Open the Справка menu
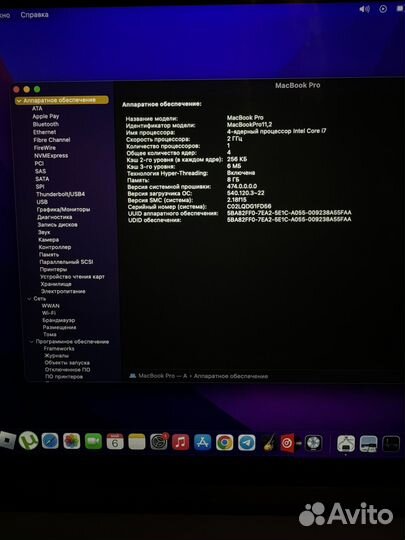This screenshot has height=540, width=405. (x=34, y=15)
